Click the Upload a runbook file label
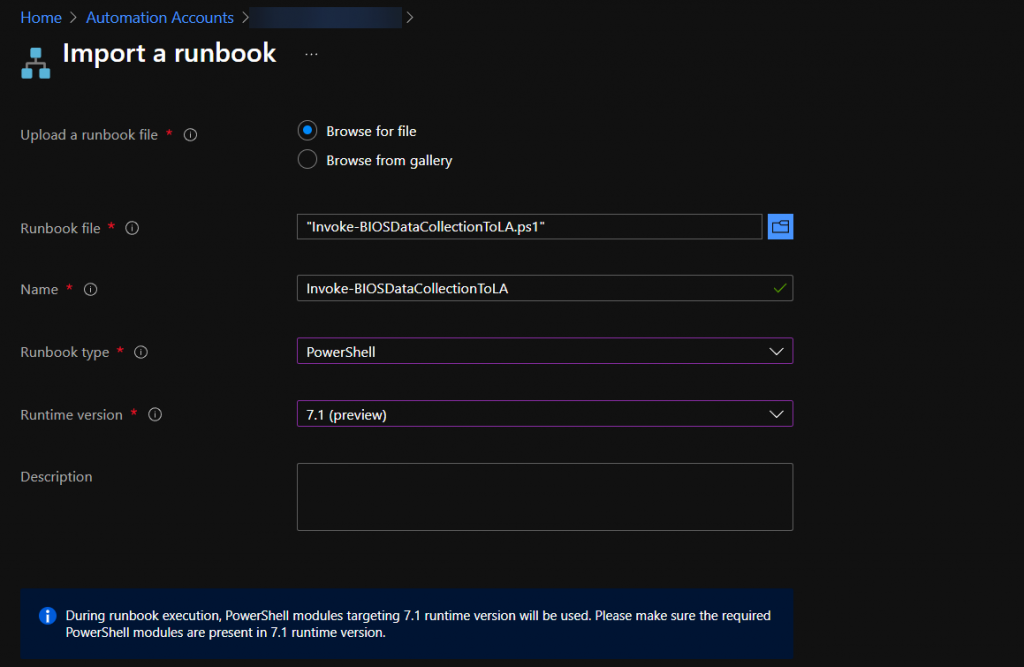The width and height of the screenshot is (1024, 667). pyautogui.click(x=89, y=135)
